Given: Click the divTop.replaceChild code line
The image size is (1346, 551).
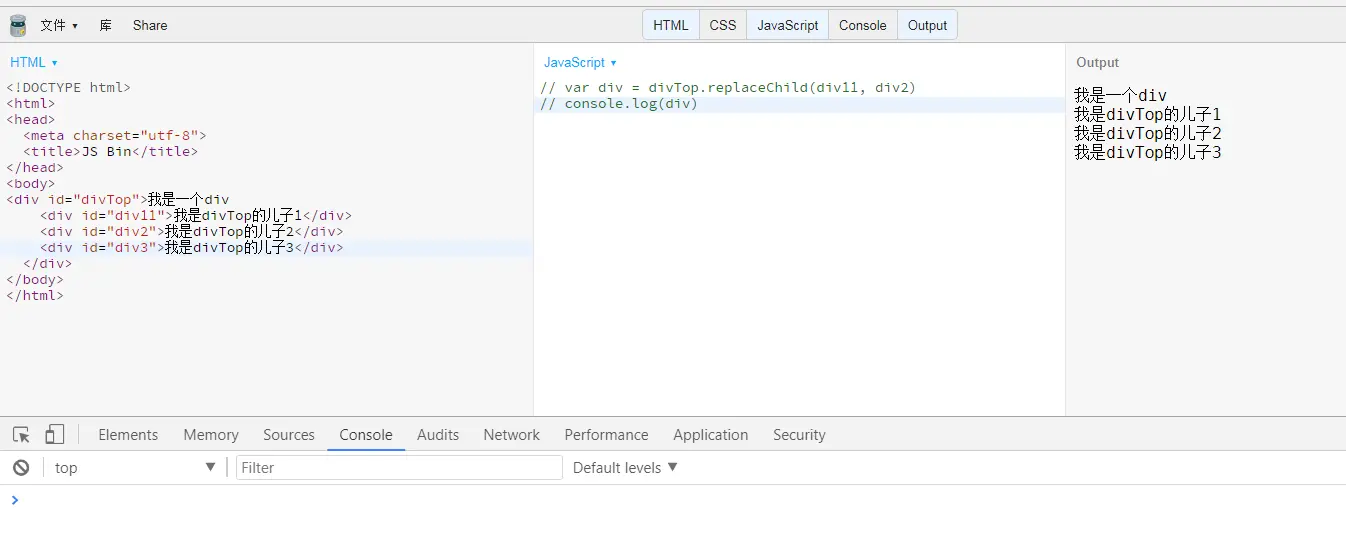Looking at the screenshot, I should click(x=728, y=88).
